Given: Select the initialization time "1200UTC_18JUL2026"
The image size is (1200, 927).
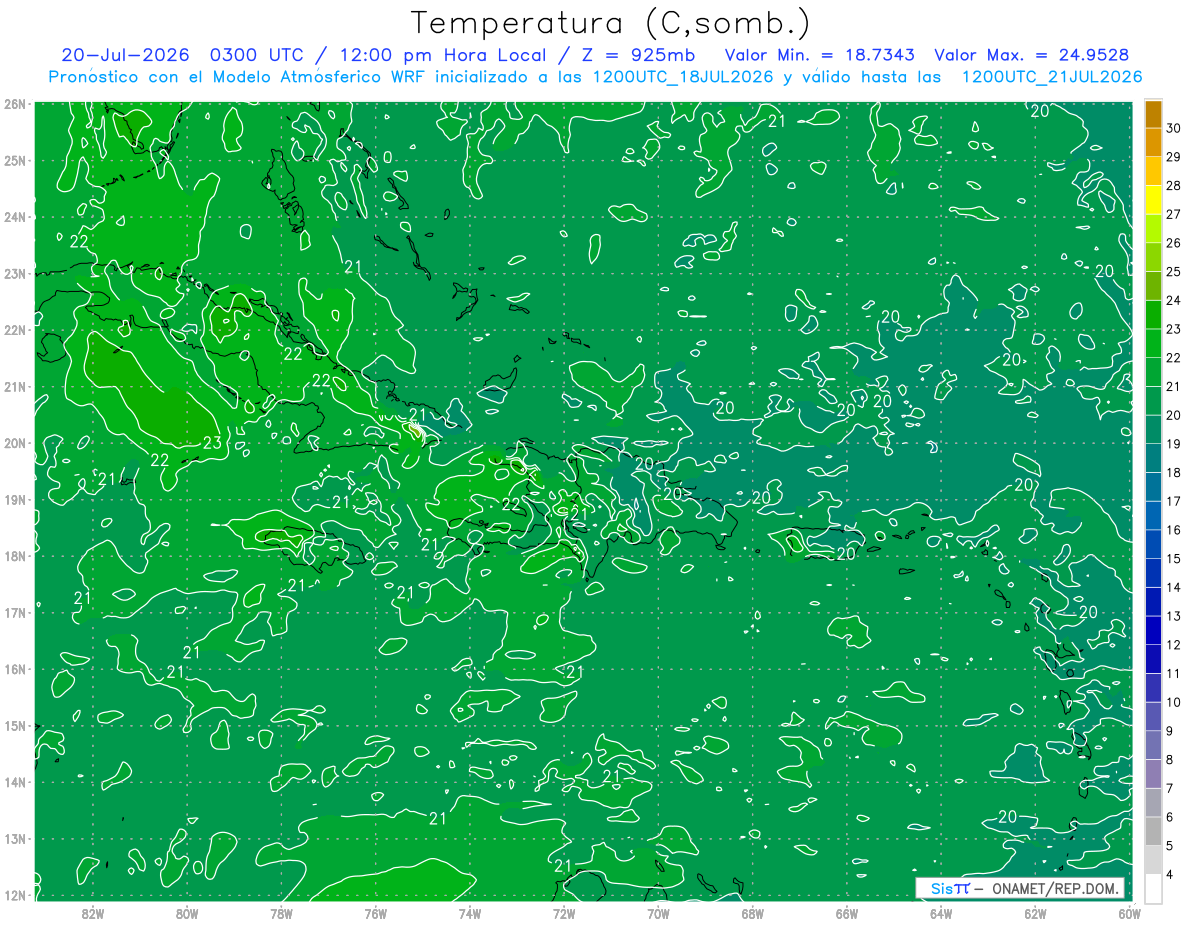Looking at the screenshot, I should point(682,77).
